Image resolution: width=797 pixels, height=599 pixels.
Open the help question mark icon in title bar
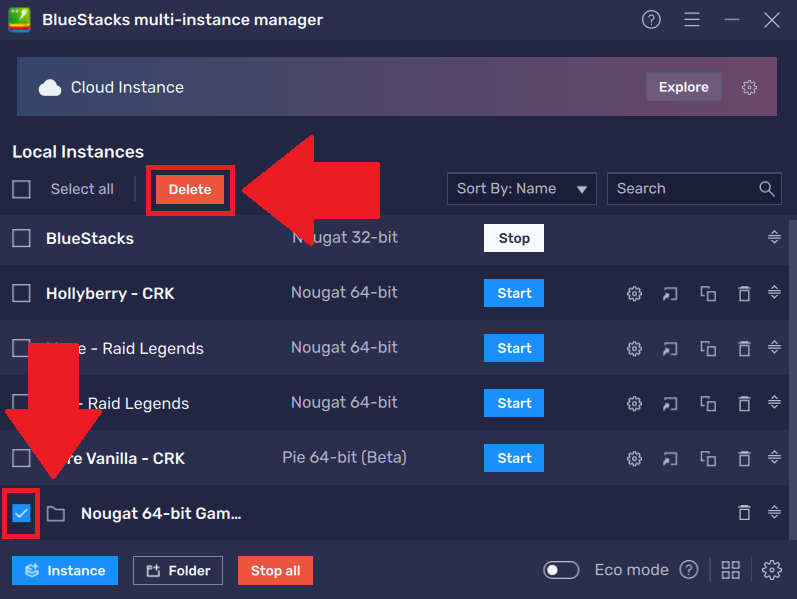pyautogui.click(x=651, y=20)
